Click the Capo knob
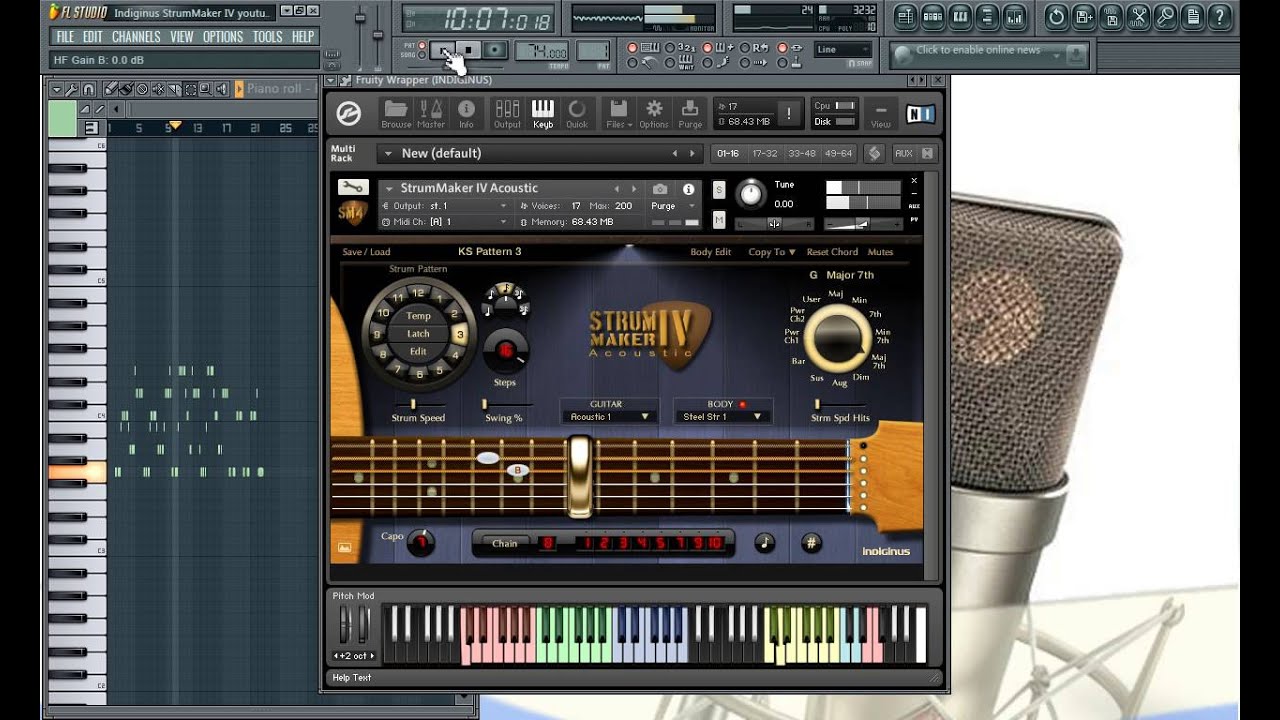The width and height of the screenshot is (1280, 720). [421, 543]
